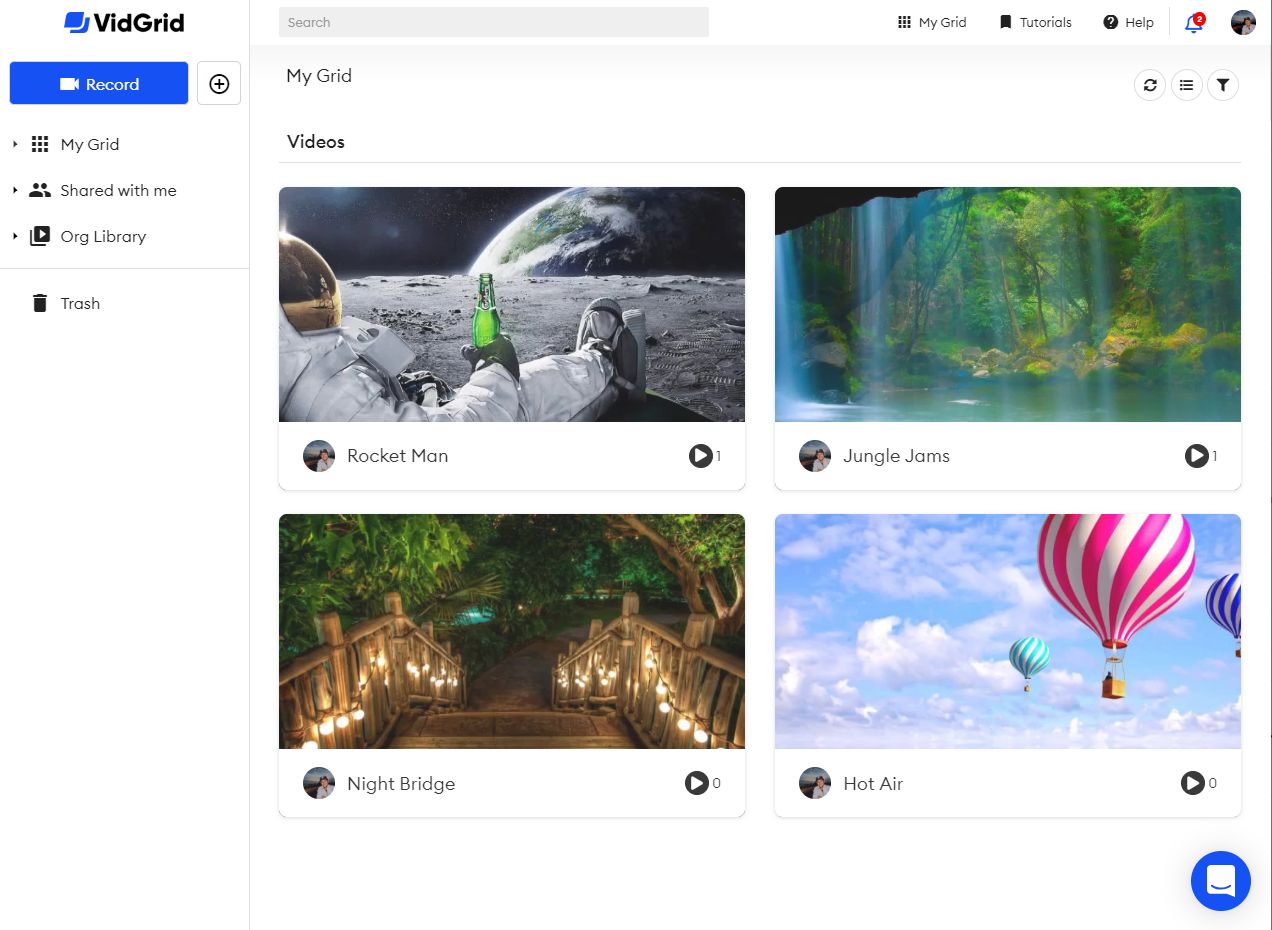The image size is (1272, 930).
Task: Open the support chat bubble
Action: (1220, 881)
